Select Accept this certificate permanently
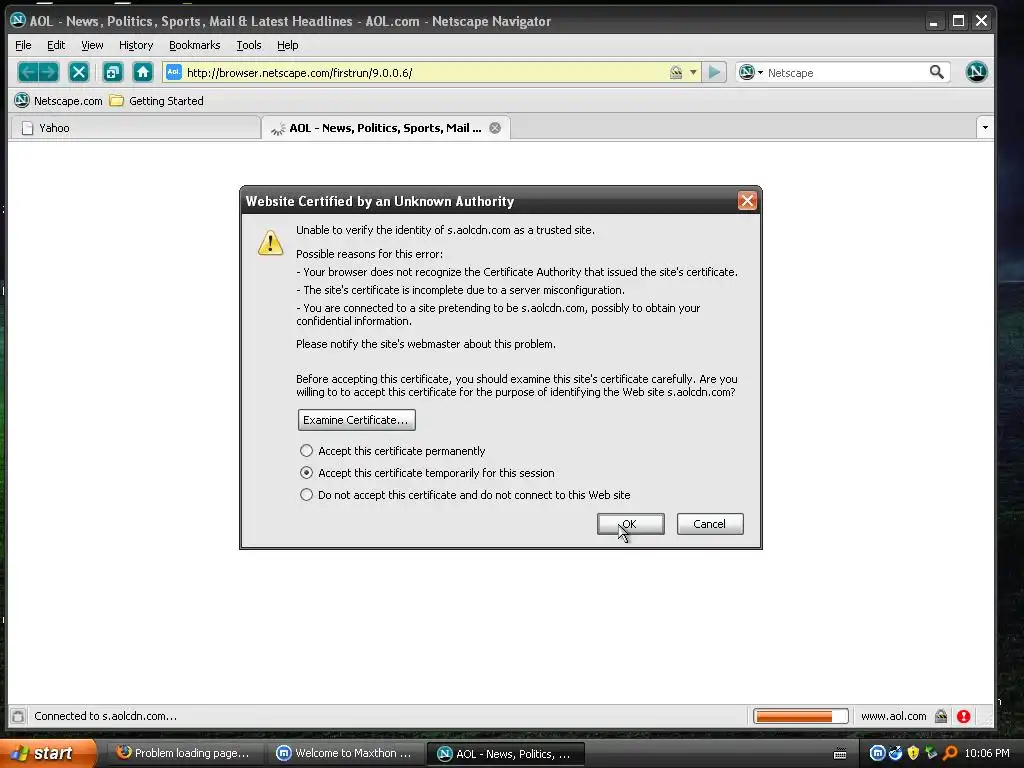This screenshot has height=768, width=1024. coord(306,451)
